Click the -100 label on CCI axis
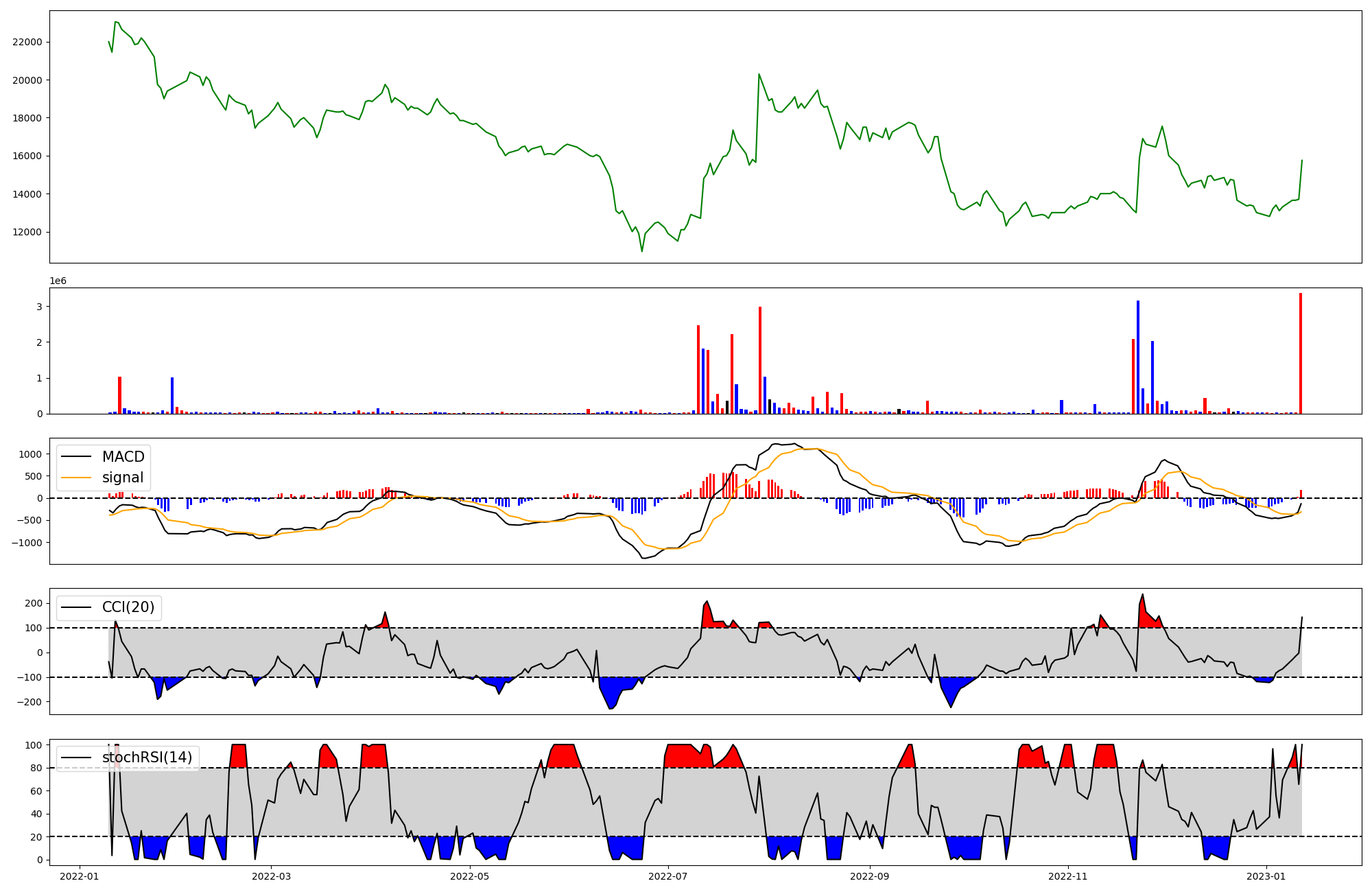This screenshot has height=892, width=1372. (x=31, y=677)
